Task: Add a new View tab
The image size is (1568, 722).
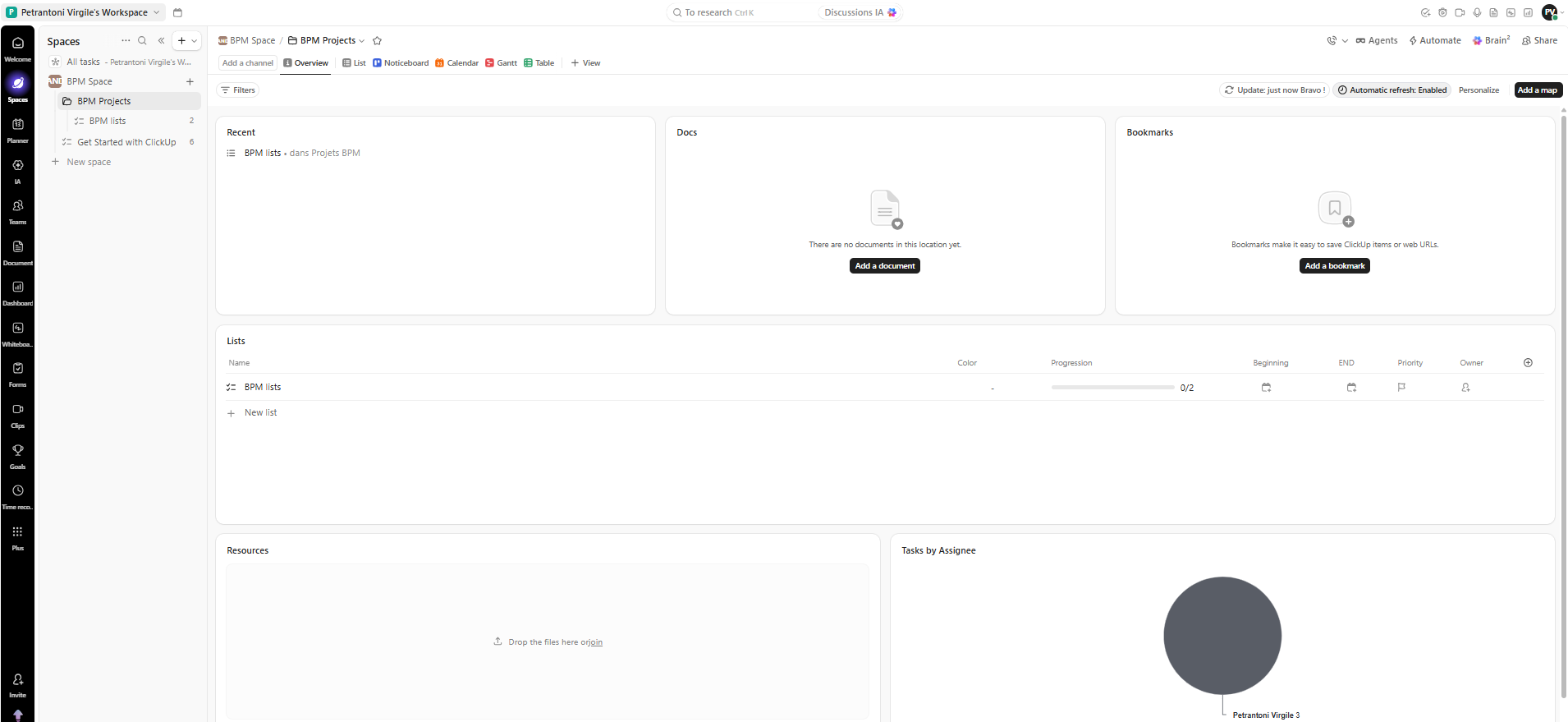Action: 585,63
